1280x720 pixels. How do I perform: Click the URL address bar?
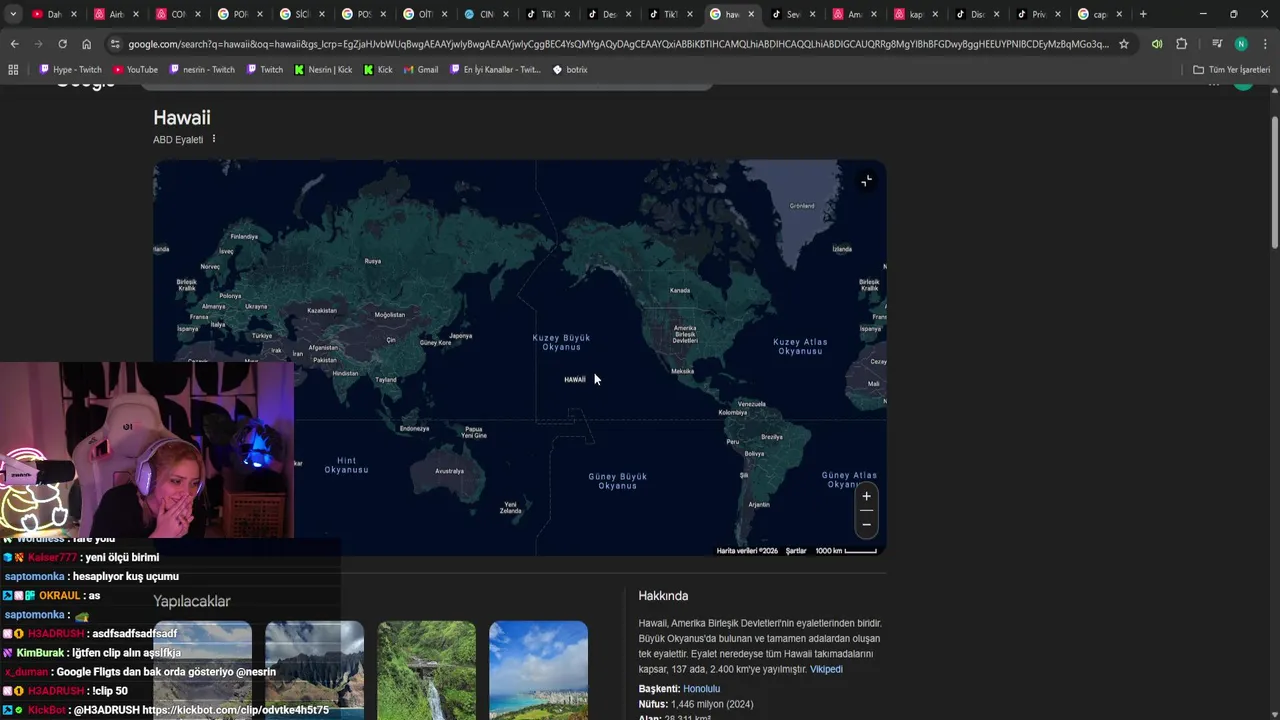click(618, 44)
